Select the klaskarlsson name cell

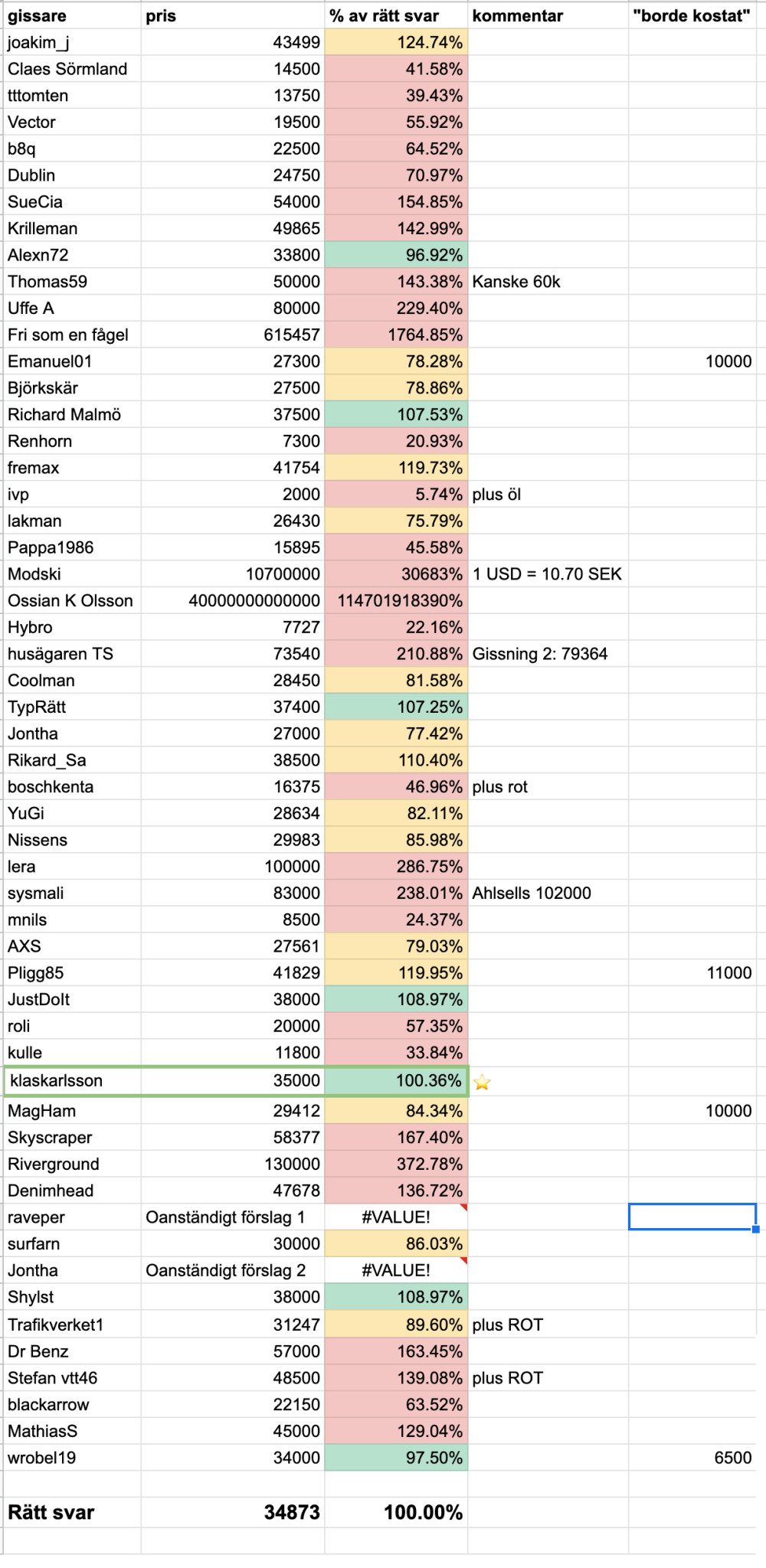coord(73,1080)
